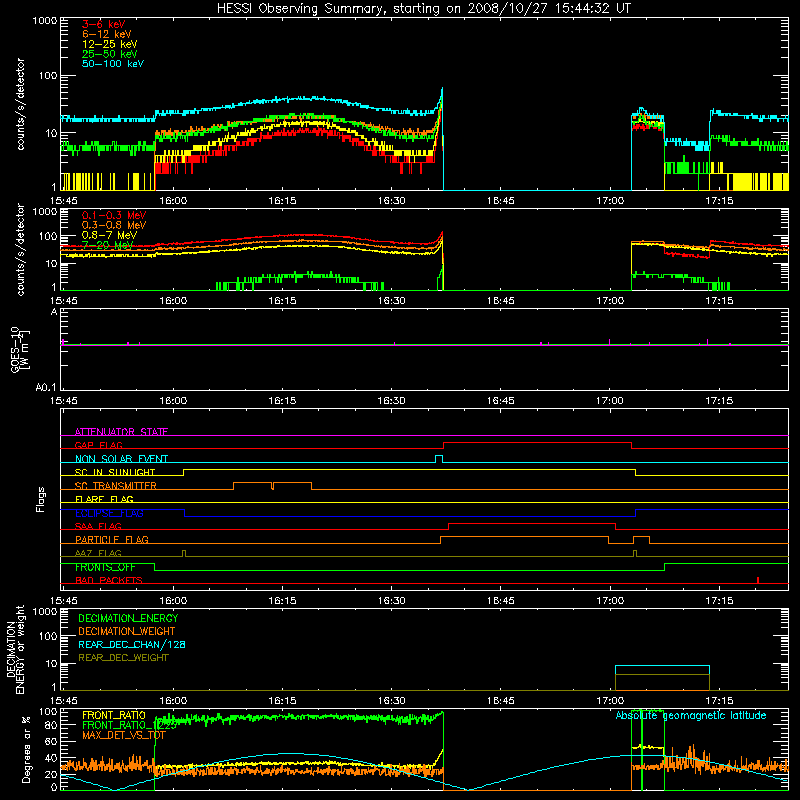The height and width of the screenshot is (800, 800).
Task: Select the PARTICLE_FLAG label
Action: click(112, 539)
